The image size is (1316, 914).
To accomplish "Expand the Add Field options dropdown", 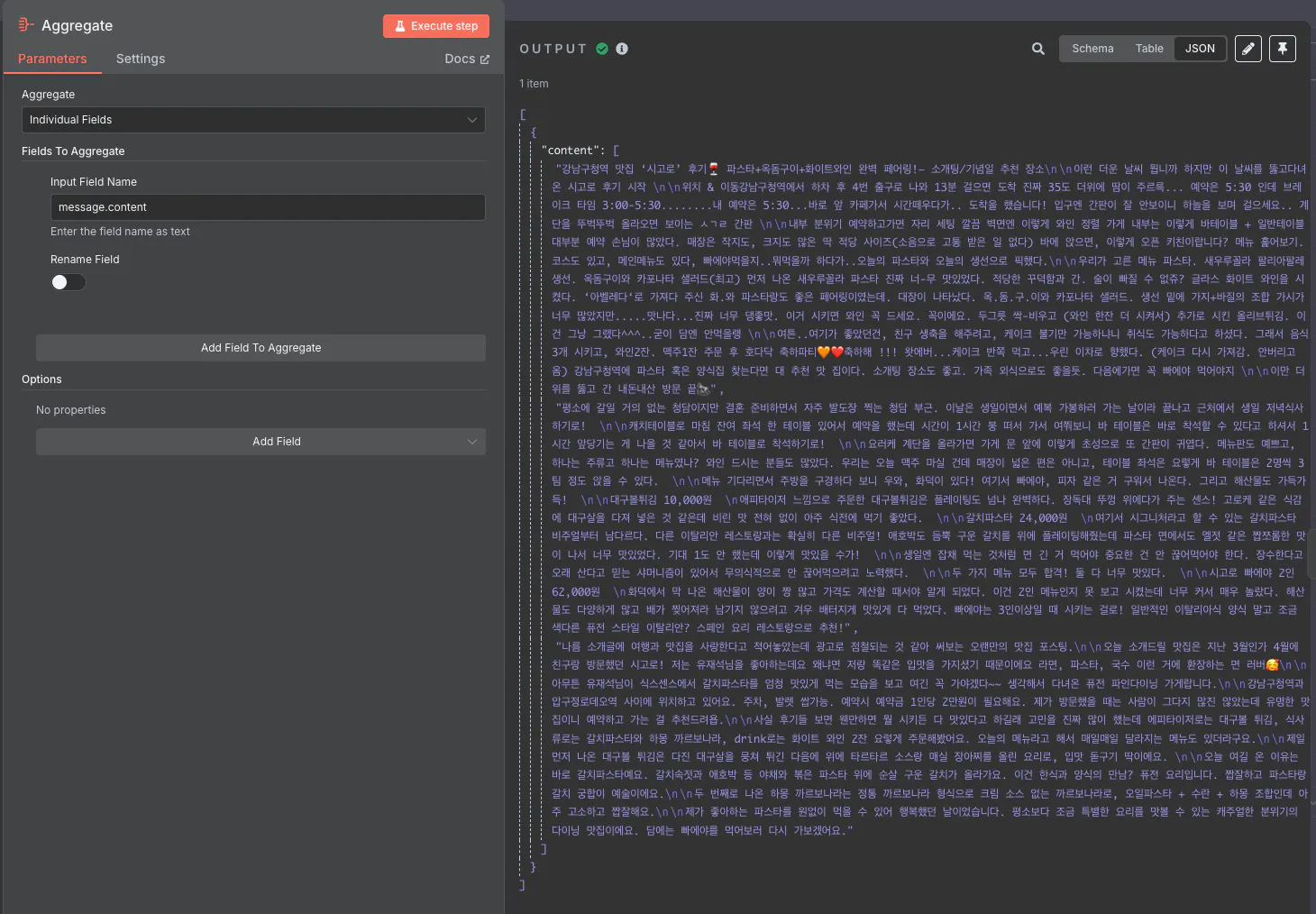I will (260, 442).
